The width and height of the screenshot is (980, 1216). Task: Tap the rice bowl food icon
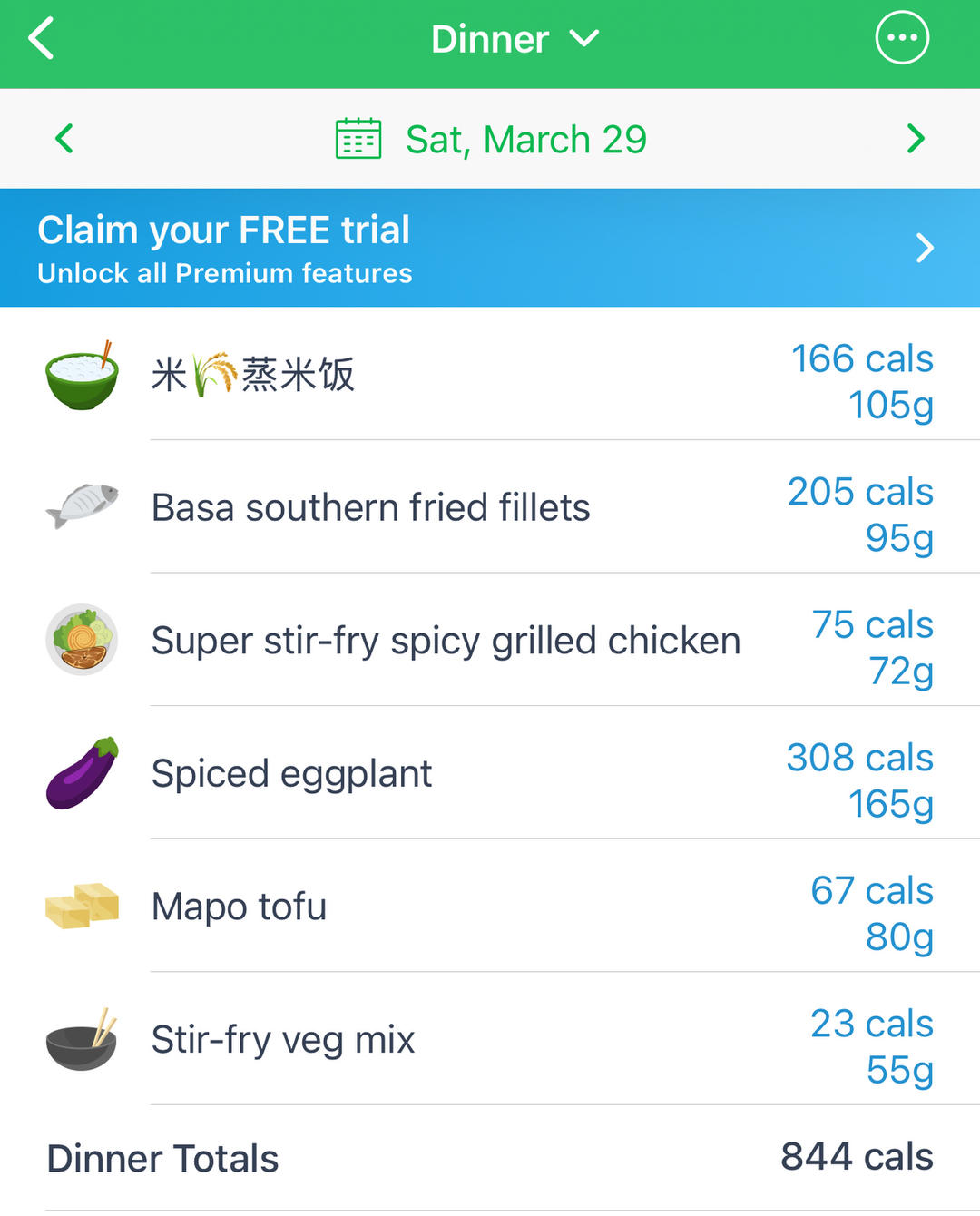pyautogui.click(x=82, y=375)
